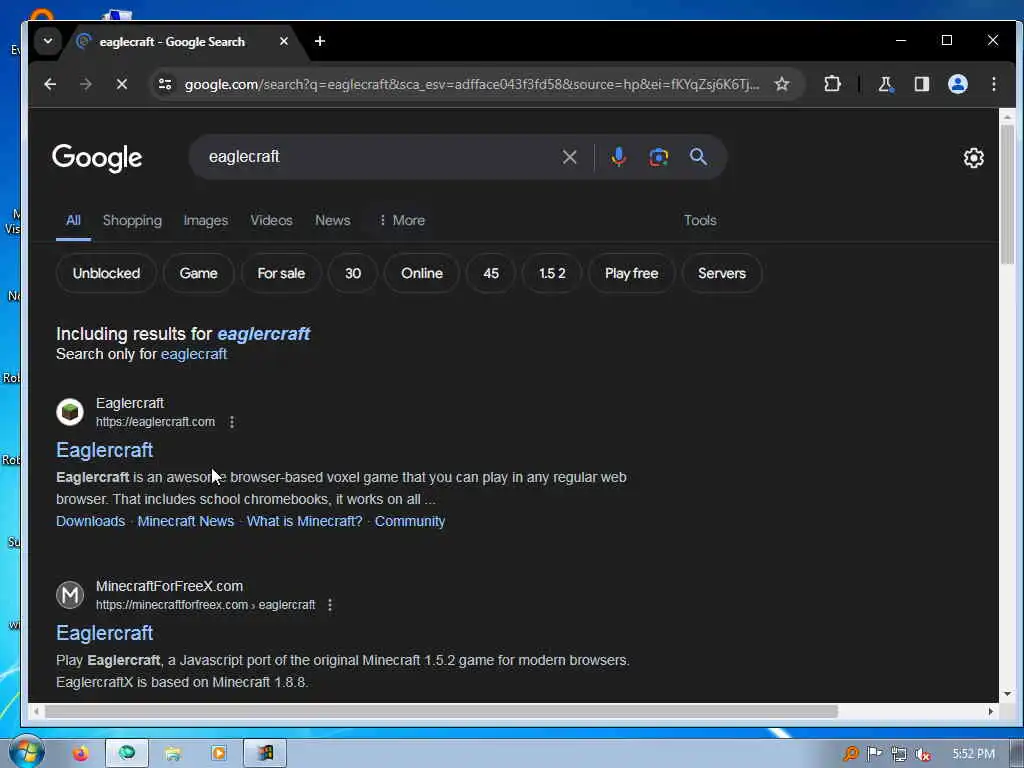Search only for eaglecraft link
The width and height of the screenshot is (1024, 768).
[x=194, y=354]
